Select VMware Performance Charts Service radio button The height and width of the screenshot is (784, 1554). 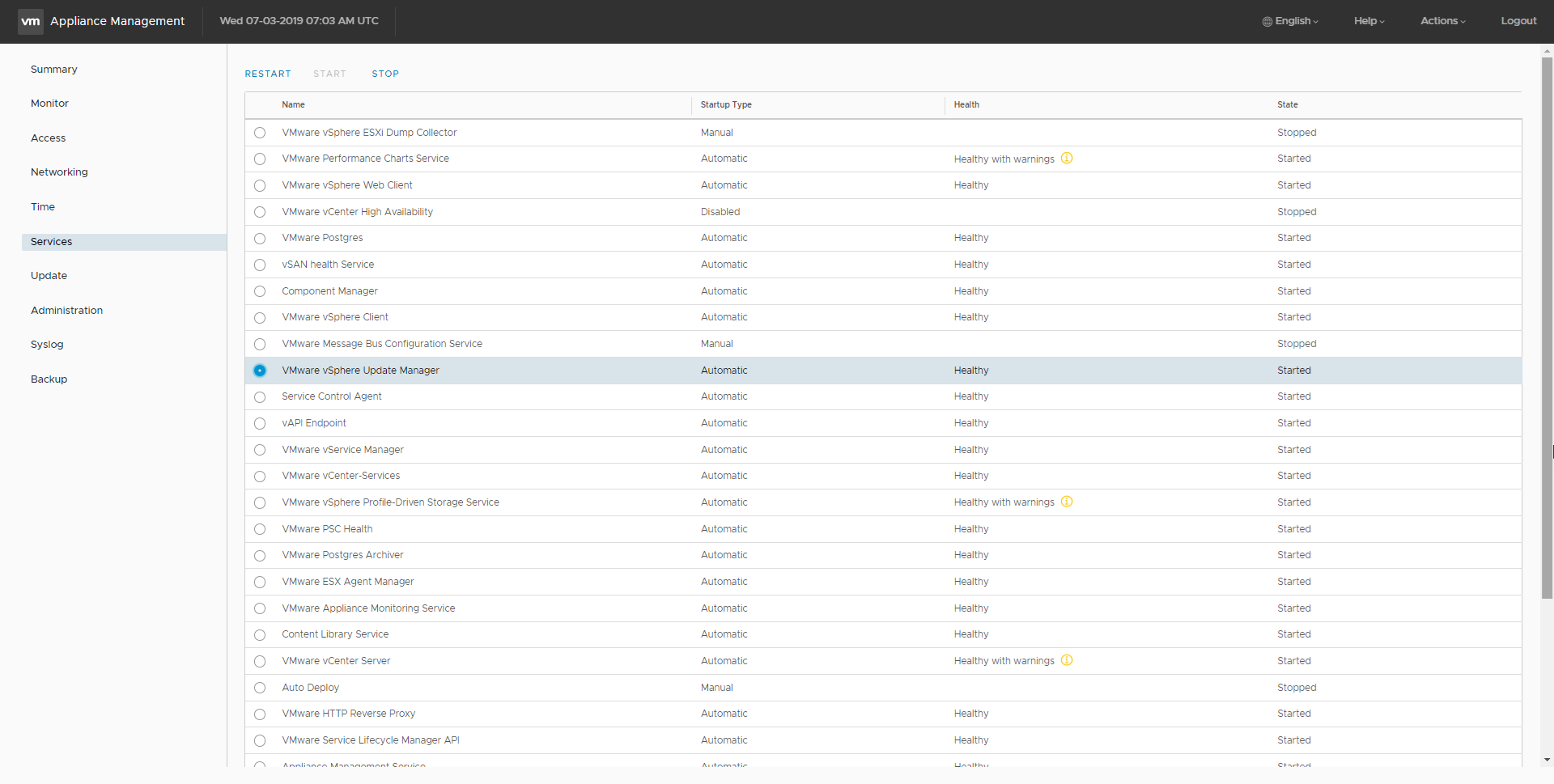(x=260, y=159)
